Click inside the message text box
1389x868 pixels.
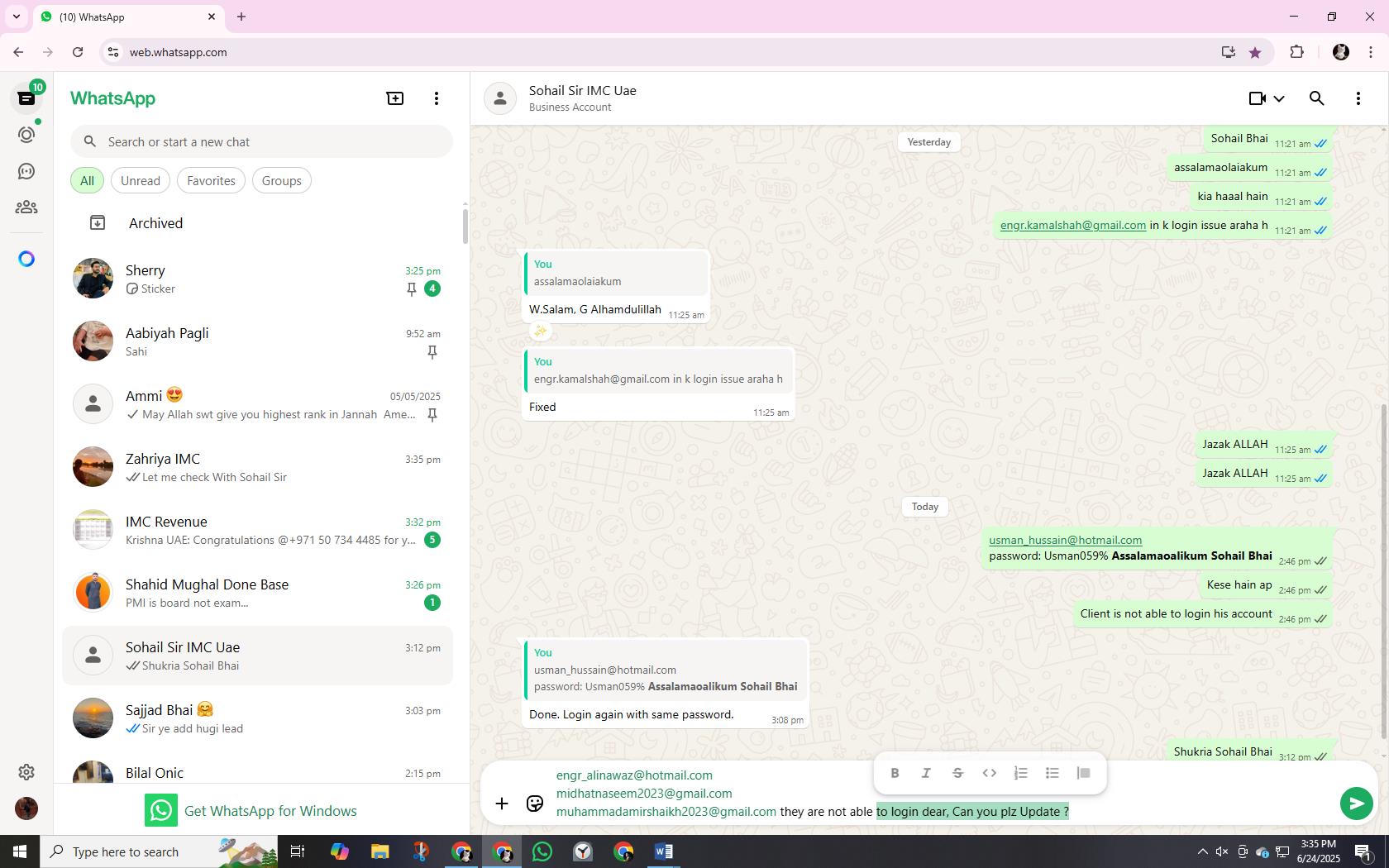(x=943, y=794)
